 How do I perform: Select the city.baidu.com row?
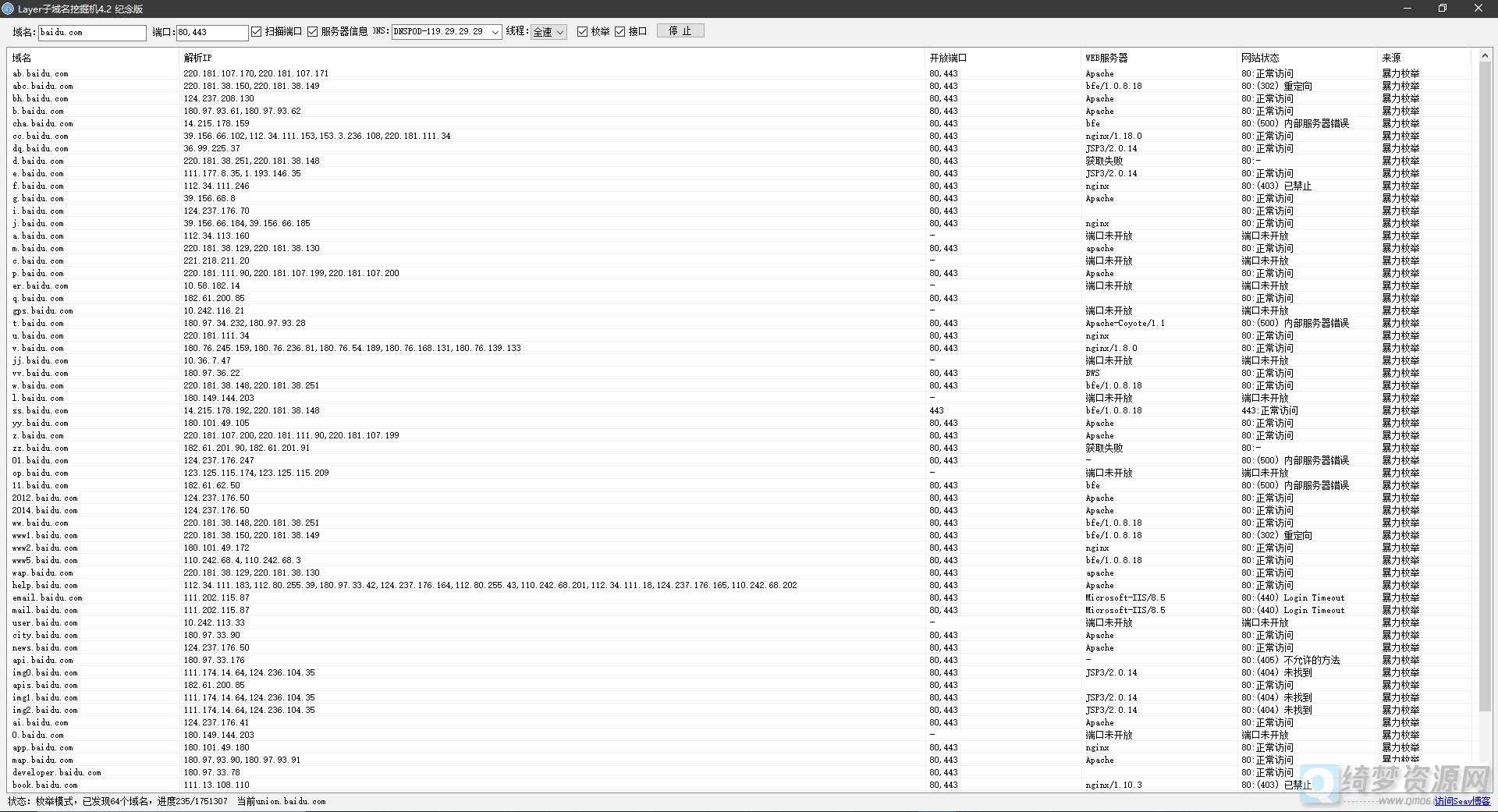click(x=741, y=635)
